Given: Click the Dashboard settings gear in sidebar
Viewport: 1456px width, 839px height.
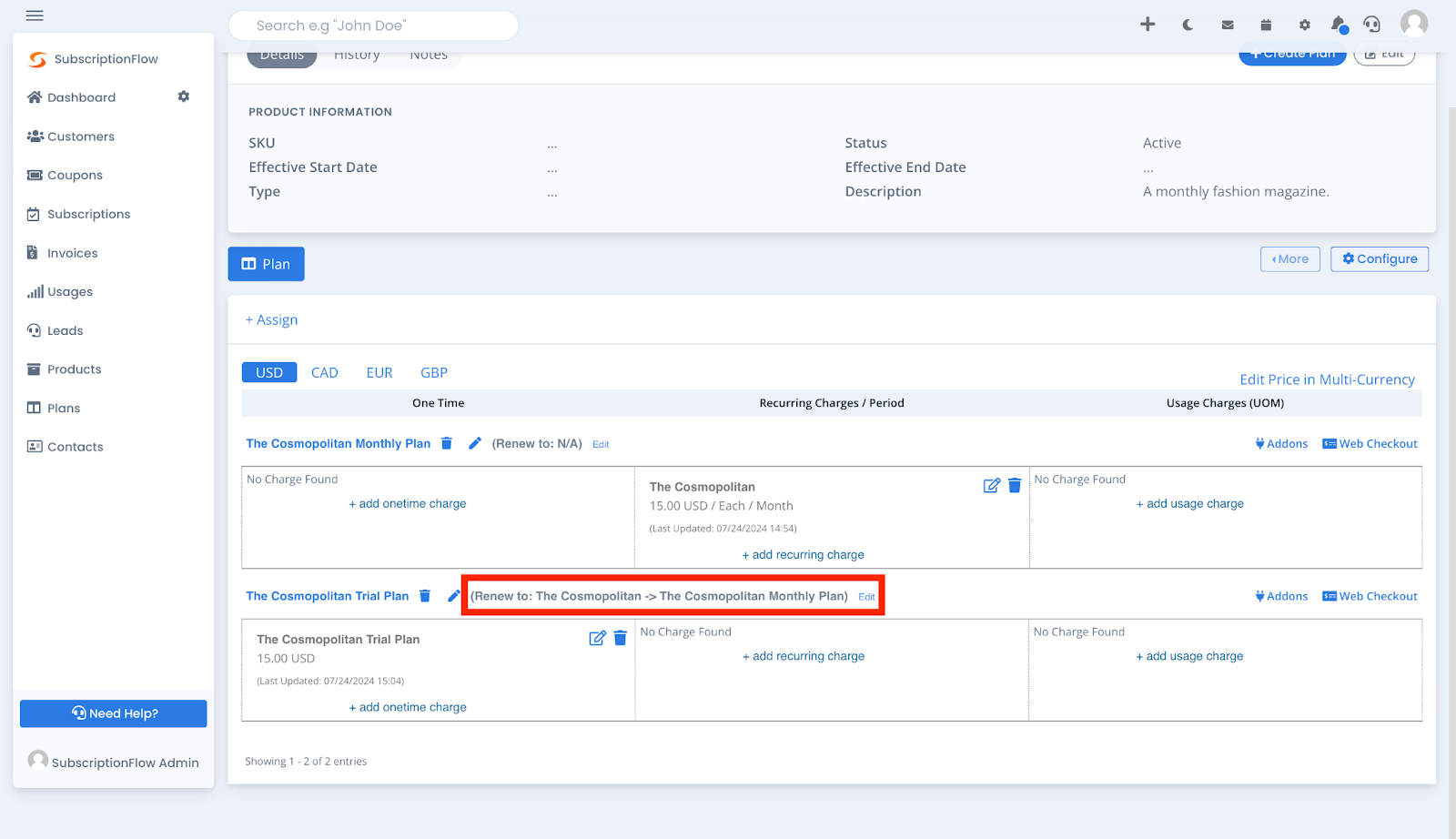Looking at the screenshot, I should pos(184,96).
